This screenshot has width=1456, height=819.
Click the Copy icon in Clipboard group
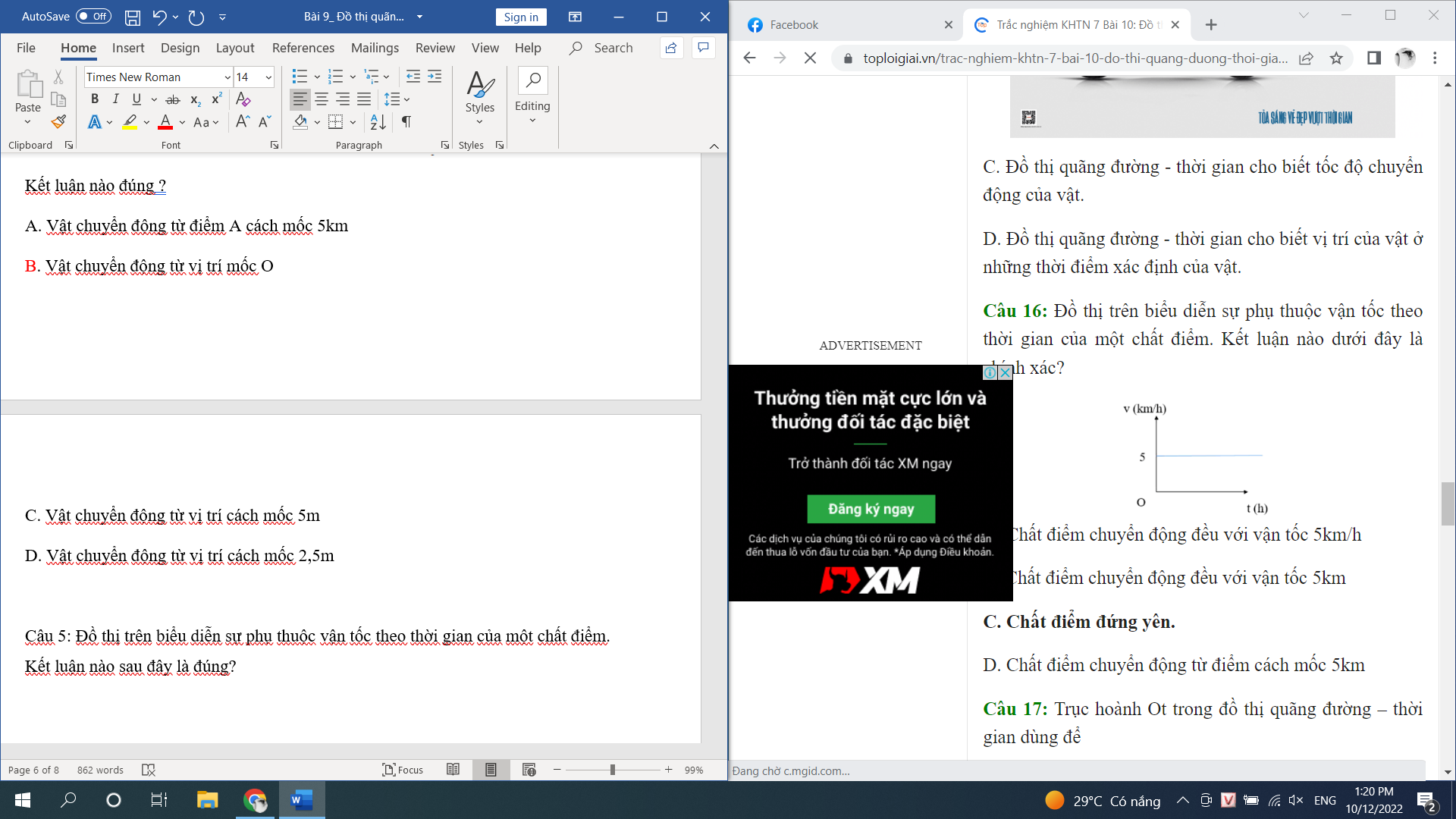point(58,99)
